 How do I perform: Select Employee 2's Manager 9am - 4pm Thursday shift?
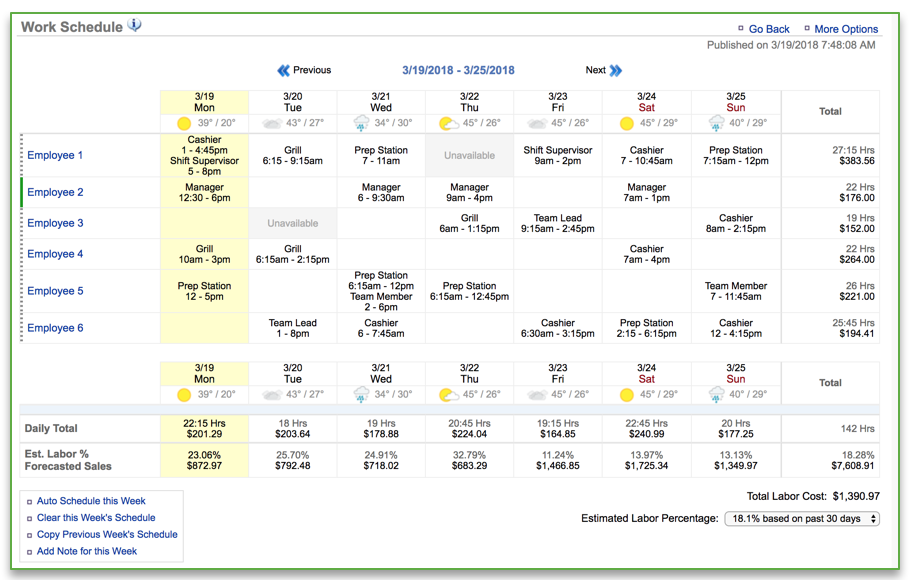(469, 193)
